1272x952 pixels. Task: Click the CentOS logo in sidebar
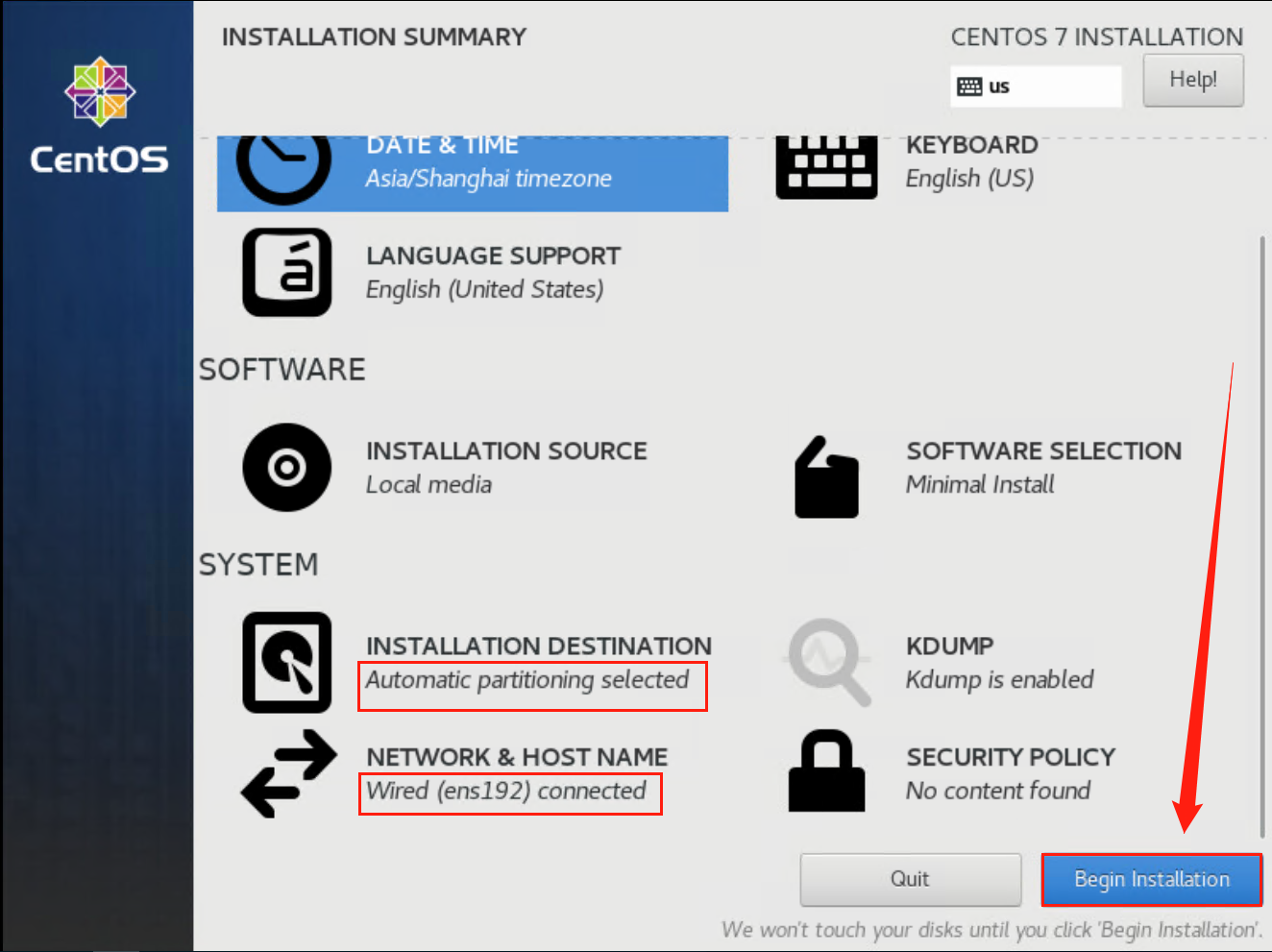(99, 116)
